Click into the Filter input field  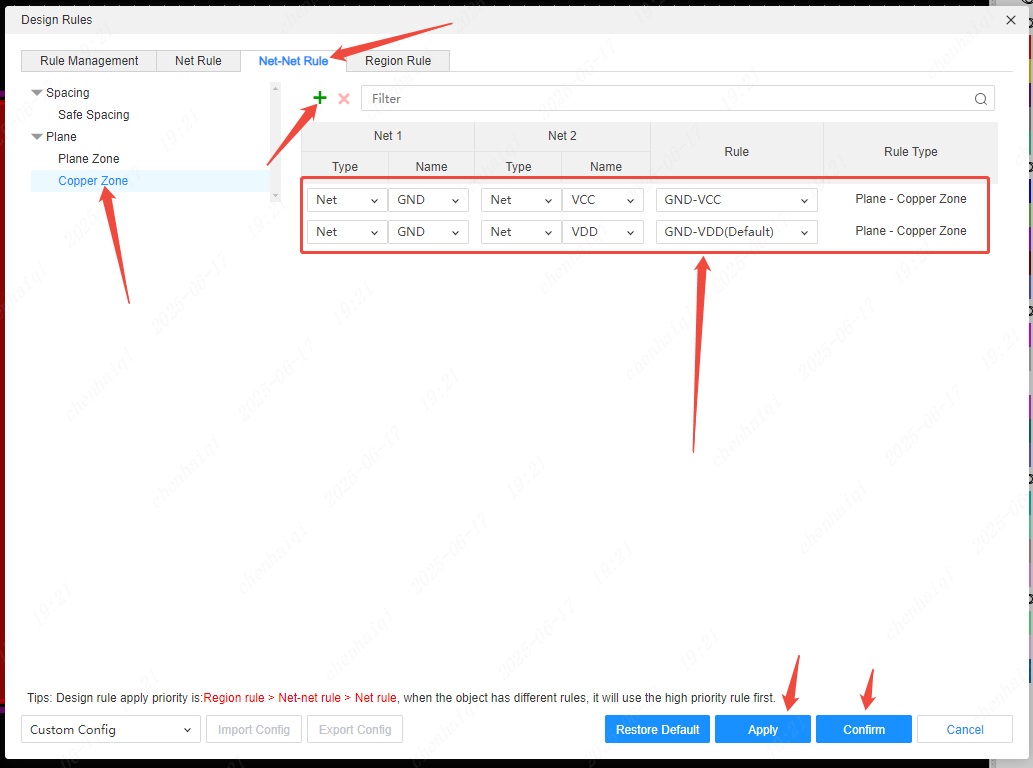tap(660, 99)
